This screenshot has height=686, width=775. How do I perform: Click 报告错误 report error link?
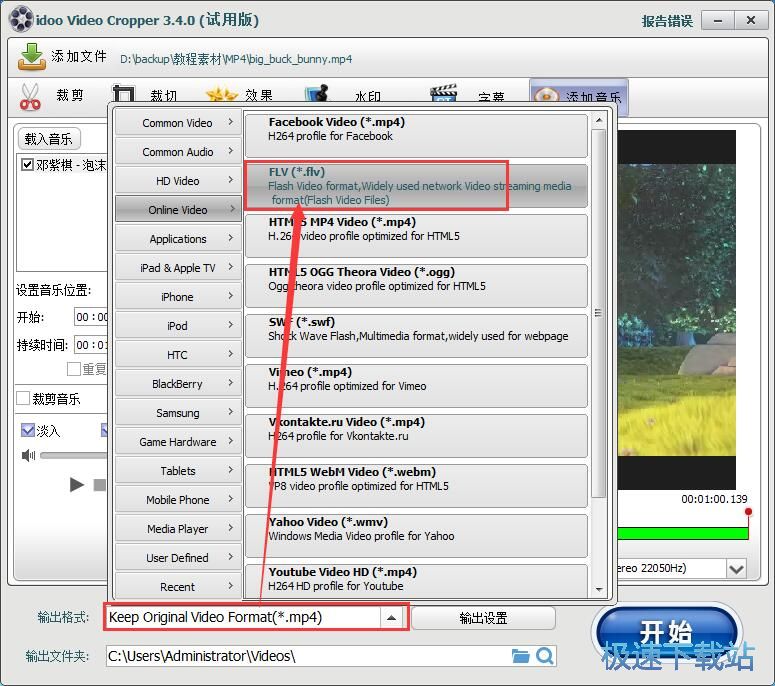pyautogui.click(x=667, y=21)
